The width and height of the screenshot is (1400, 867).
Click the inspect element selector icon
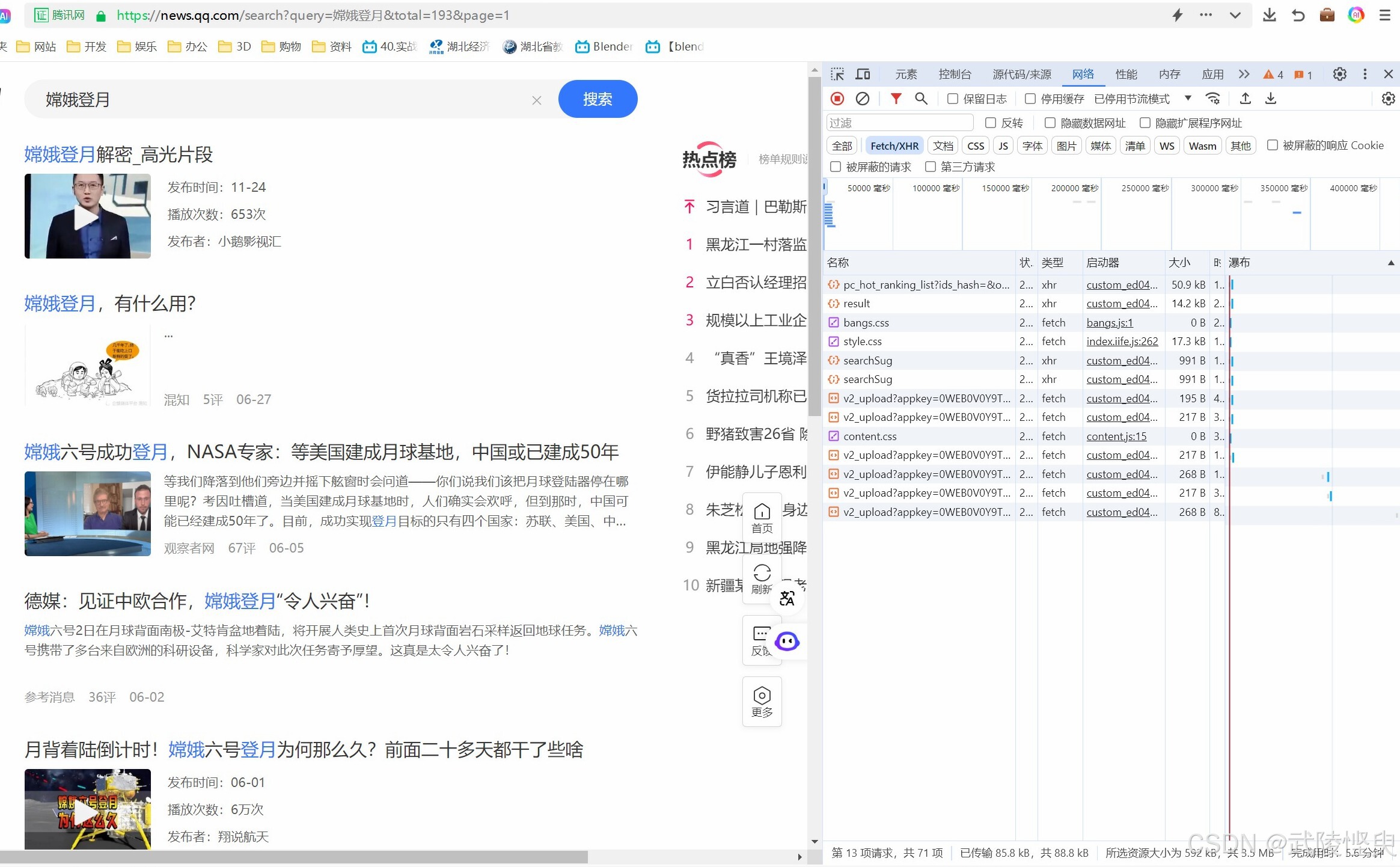point(837,74)
